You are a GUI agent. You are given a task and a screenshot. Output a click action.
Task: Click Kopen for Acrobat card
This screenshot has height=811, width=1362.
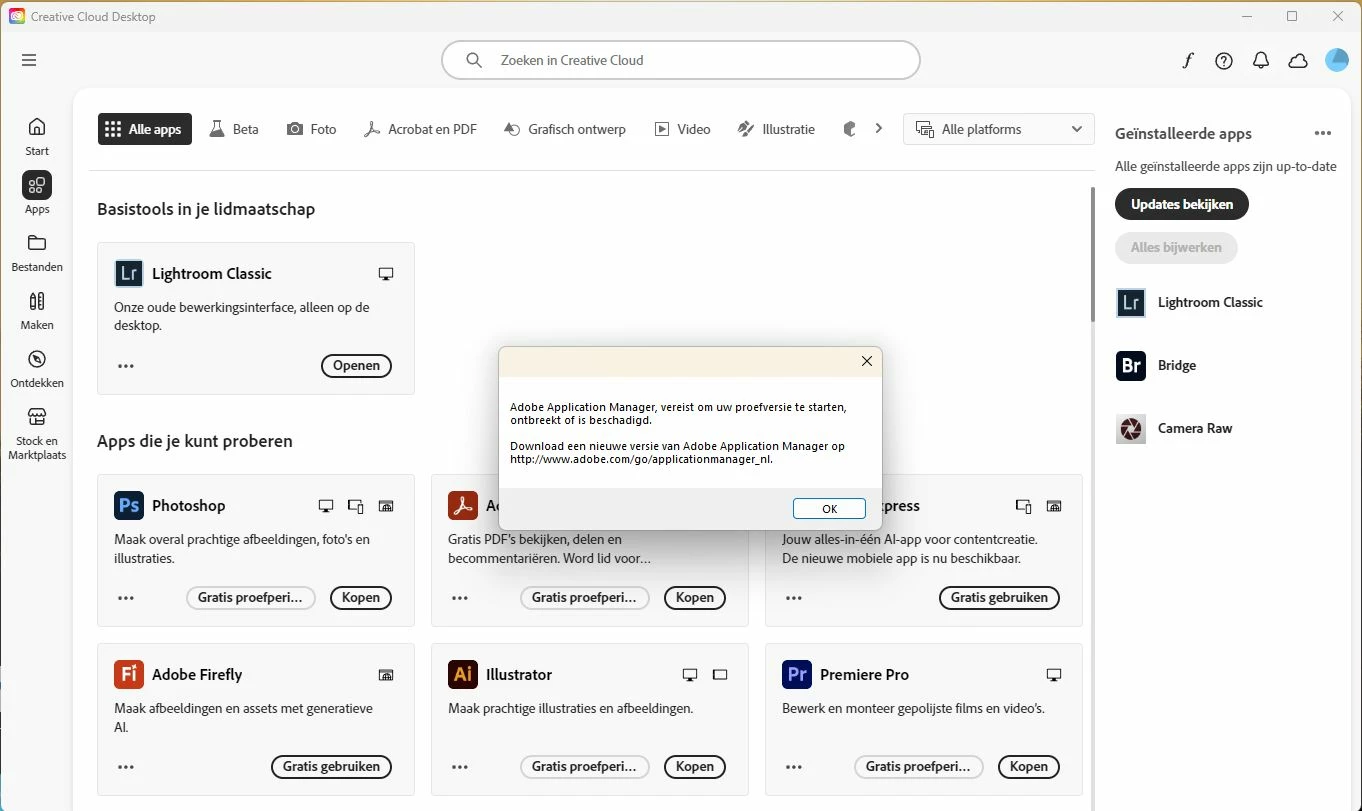(x=695, y=598)
